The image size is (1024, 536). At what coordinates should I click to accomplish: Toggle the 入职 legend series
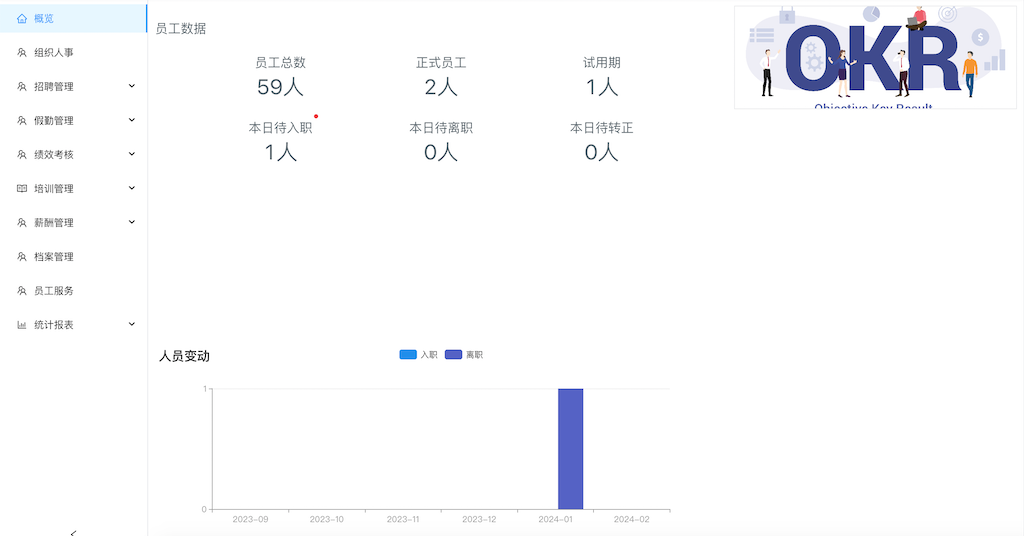click(419, 355)
